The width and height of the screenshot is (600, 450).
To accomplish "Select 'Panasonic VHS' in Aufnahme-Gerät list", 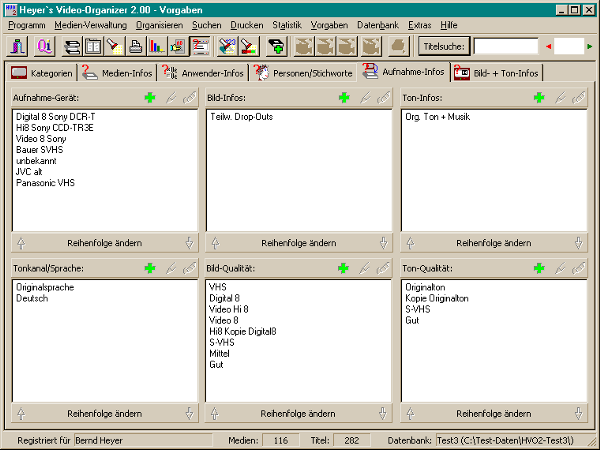I will tap(46, 183).
